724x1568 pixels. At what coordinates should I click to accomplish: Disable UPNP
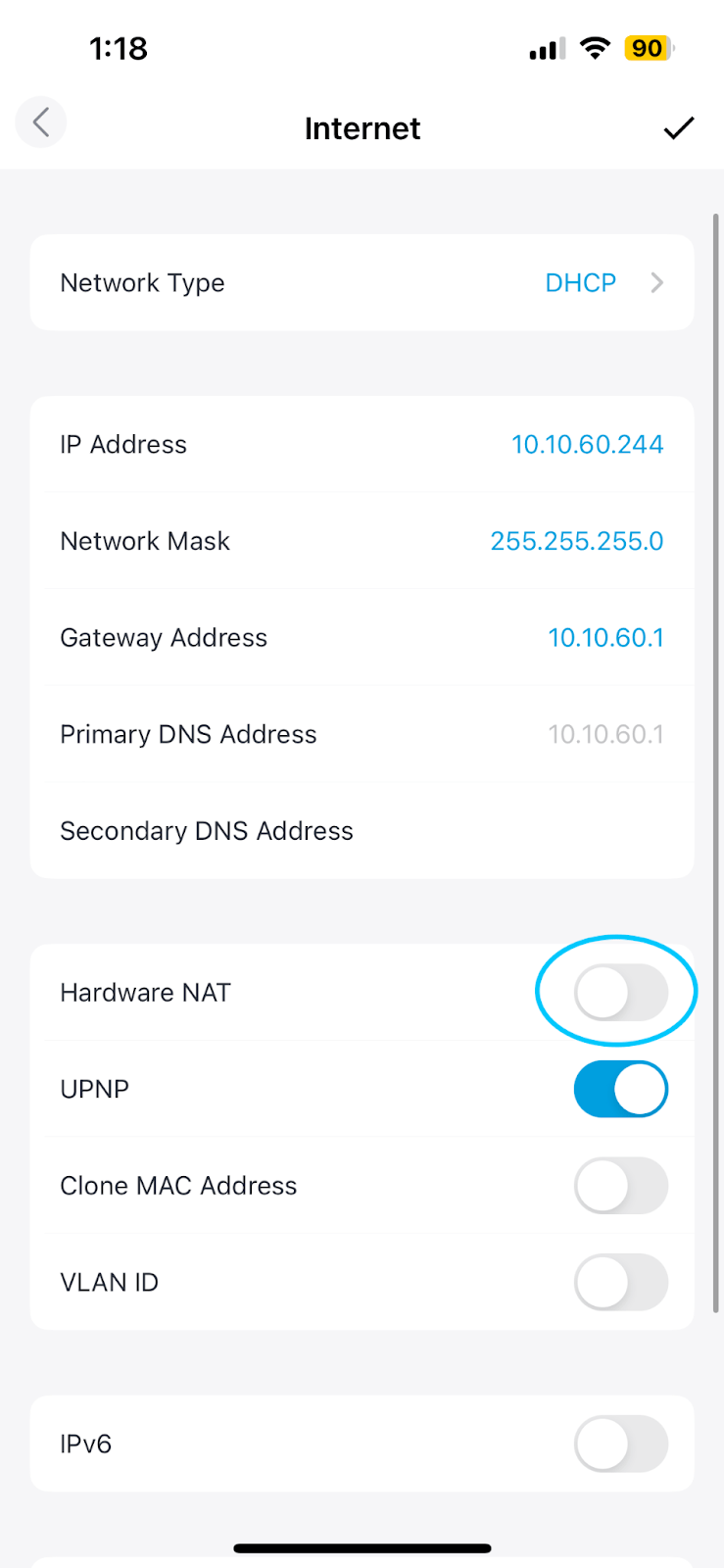coord(620,1089)
